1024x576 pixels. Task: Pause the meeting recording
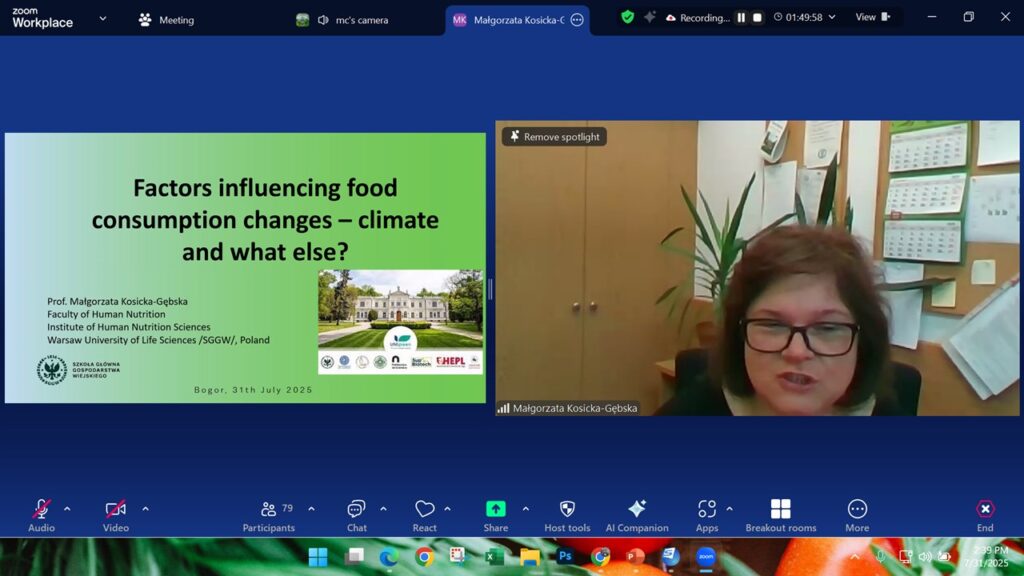click(741, 18)
